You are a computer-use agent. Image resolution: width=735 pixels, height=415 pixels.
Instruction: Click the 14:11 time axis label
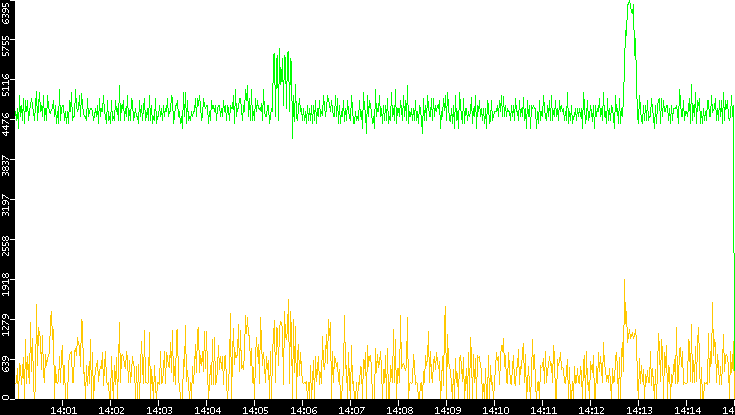coord(543,410)
